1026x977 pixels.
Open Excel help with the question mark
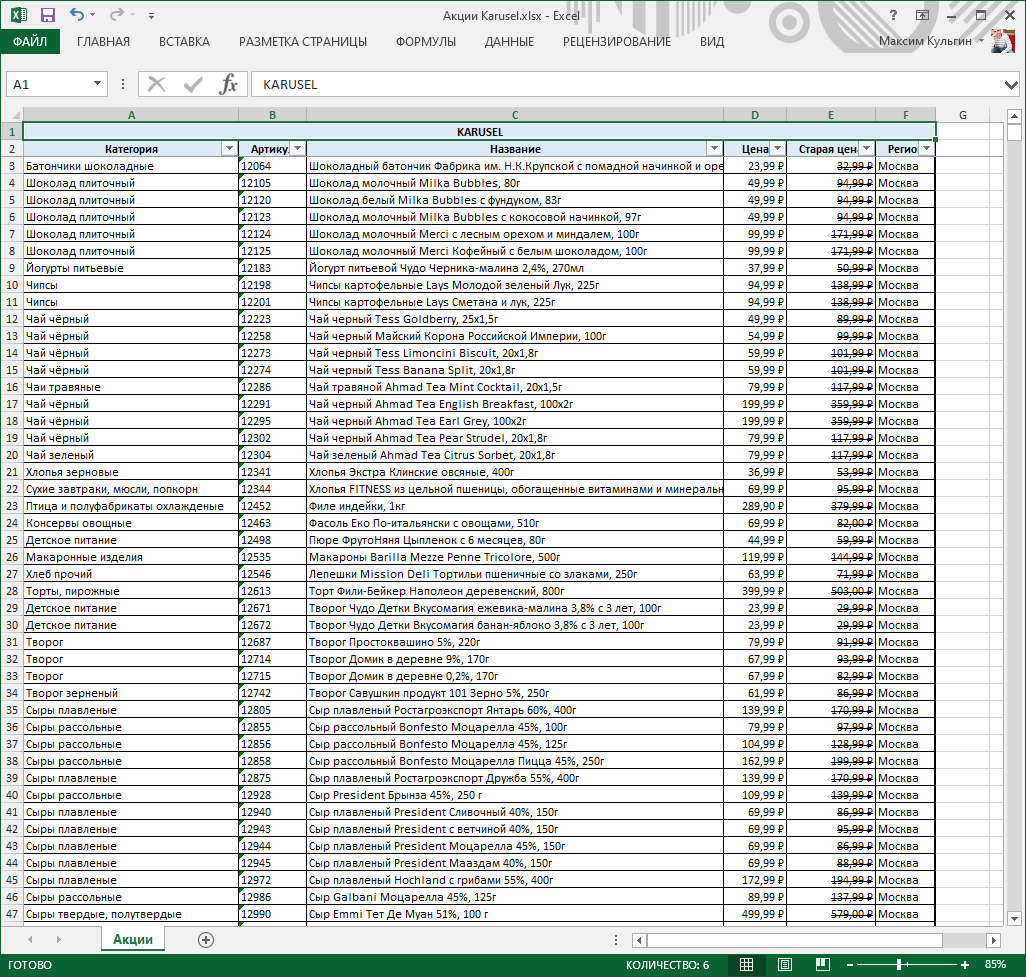point(893,15)
